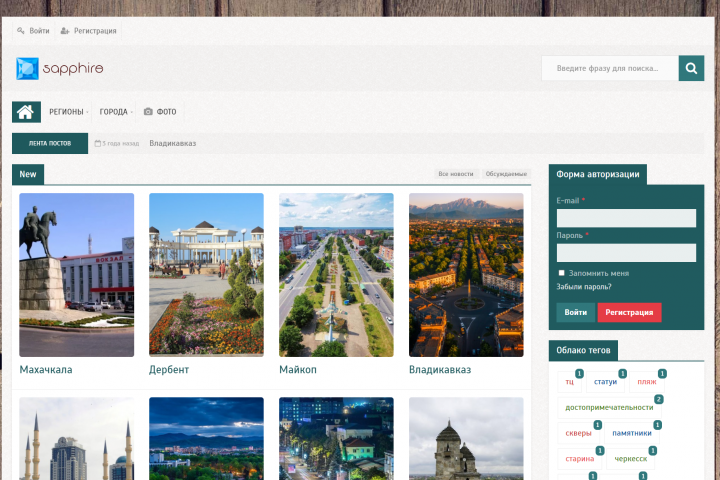Click the red Регистрация button in form
The image size is (720, 480).
click(629, 312)
